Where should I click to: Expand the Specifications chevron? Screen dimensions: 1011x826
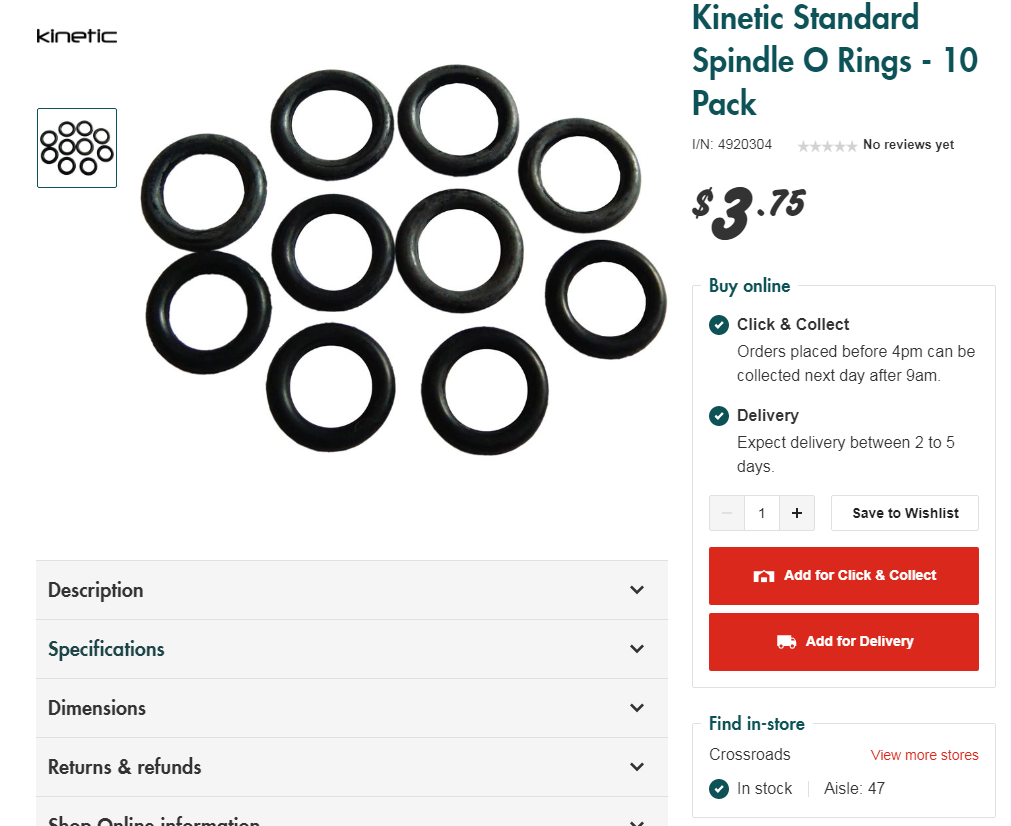[637, 649]
